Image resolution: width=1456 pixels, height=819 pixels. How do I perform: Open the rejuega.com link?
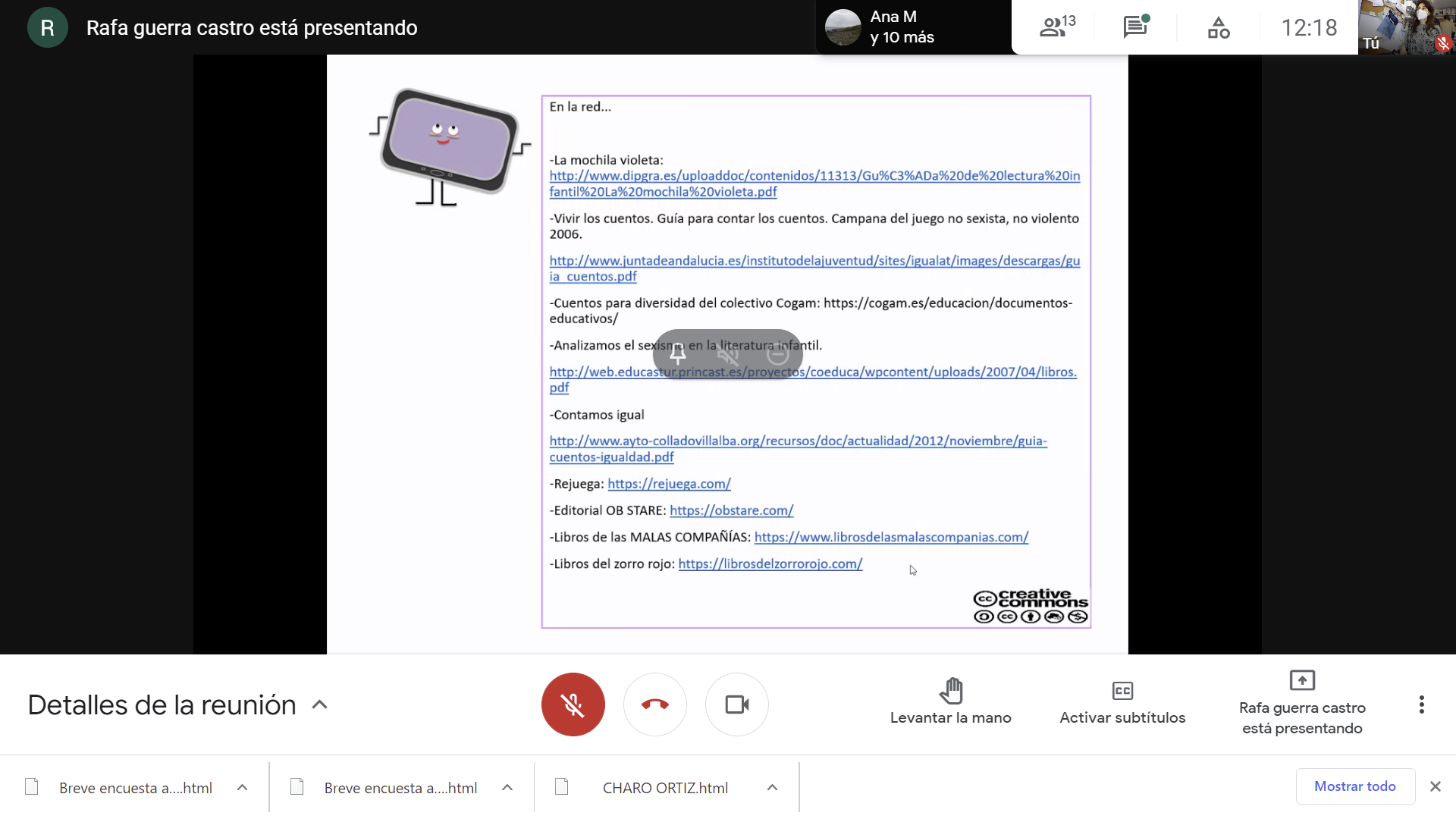pyautogui.click(x=669, y=484)
